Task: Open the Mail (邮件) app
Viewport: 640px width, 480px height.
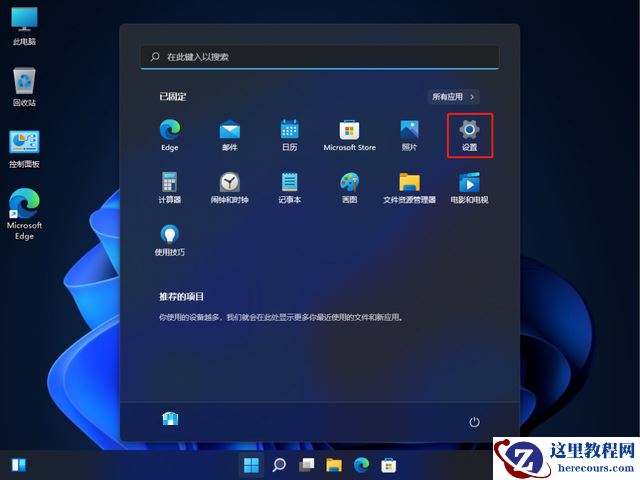Action: click(230, 135)
